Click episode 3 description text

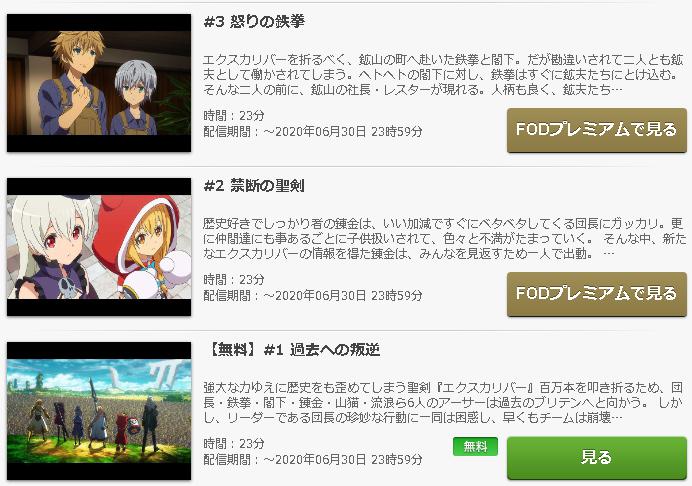click(x=444, y=75)
